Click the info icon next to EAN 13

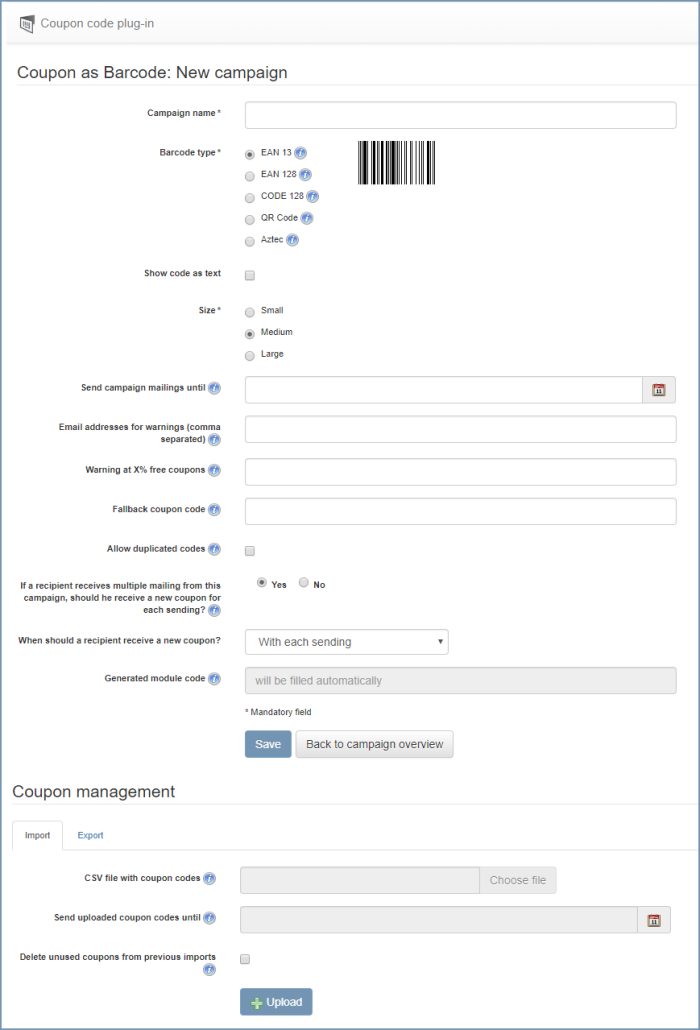click(300, 153)
